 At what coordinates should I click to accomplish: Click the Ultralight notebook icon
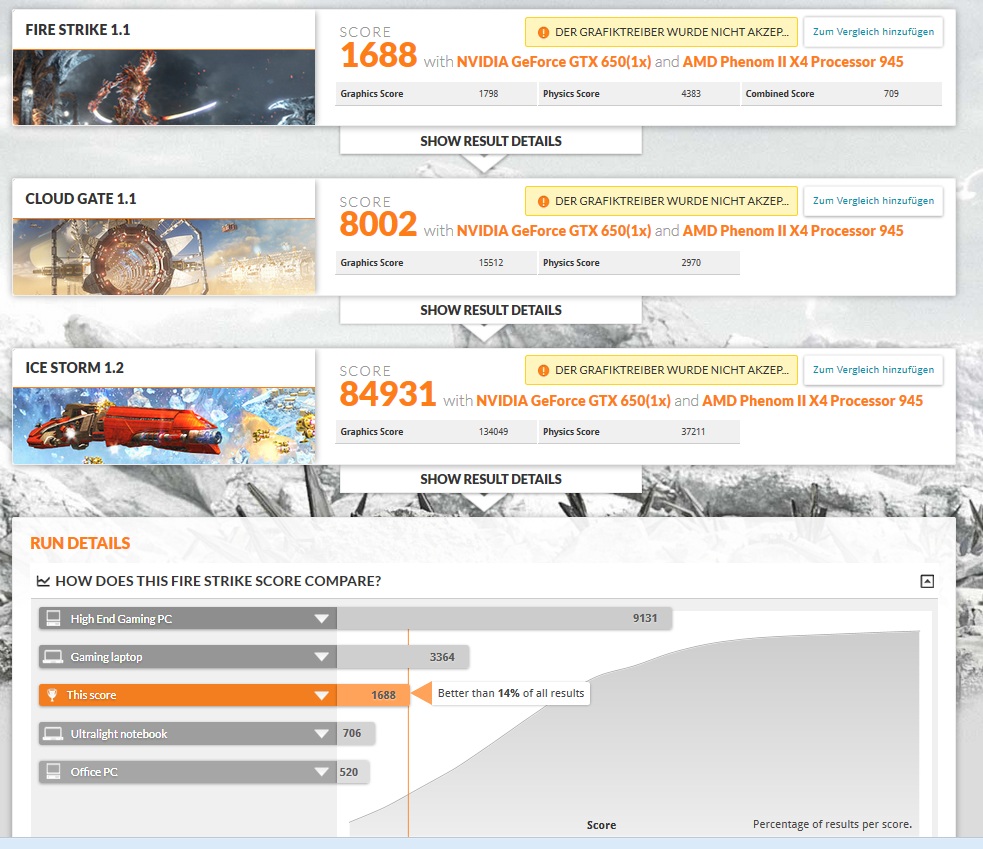click(x=52, y=734)
